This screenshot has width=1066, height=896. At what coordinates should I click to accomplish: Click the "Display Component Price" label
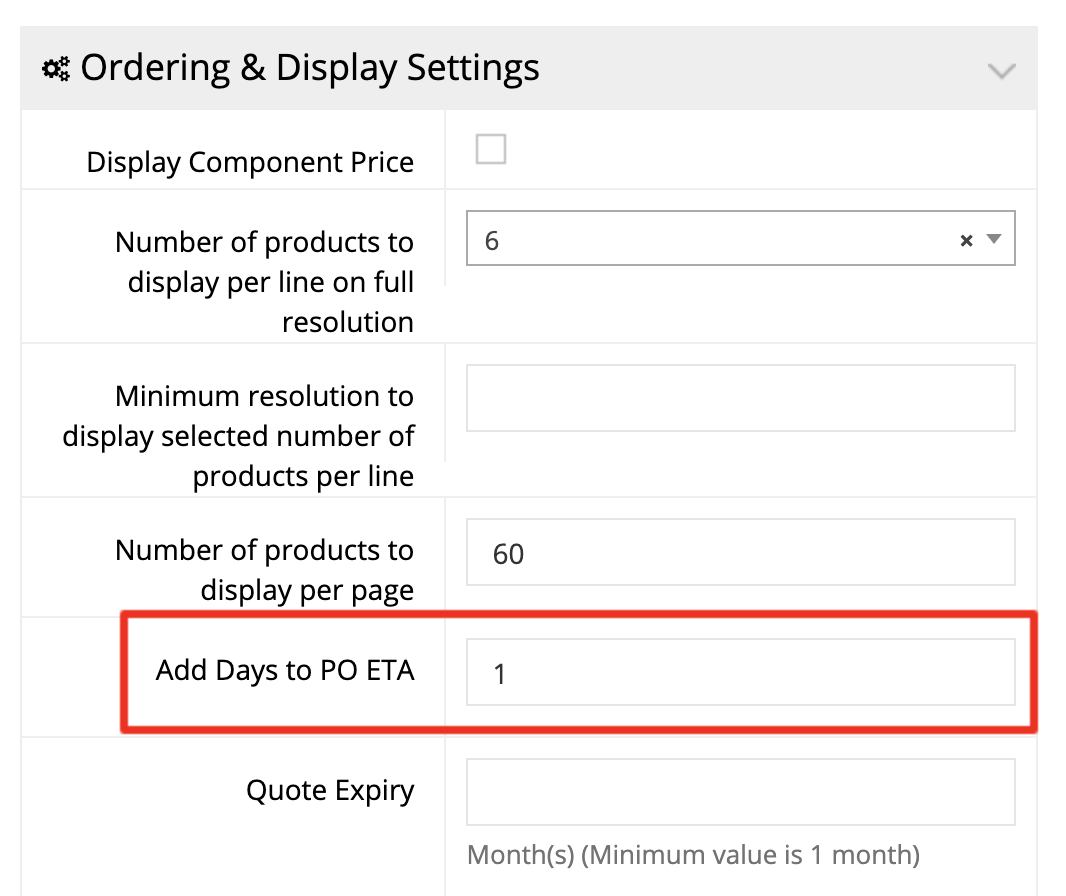tap(250, 162)
